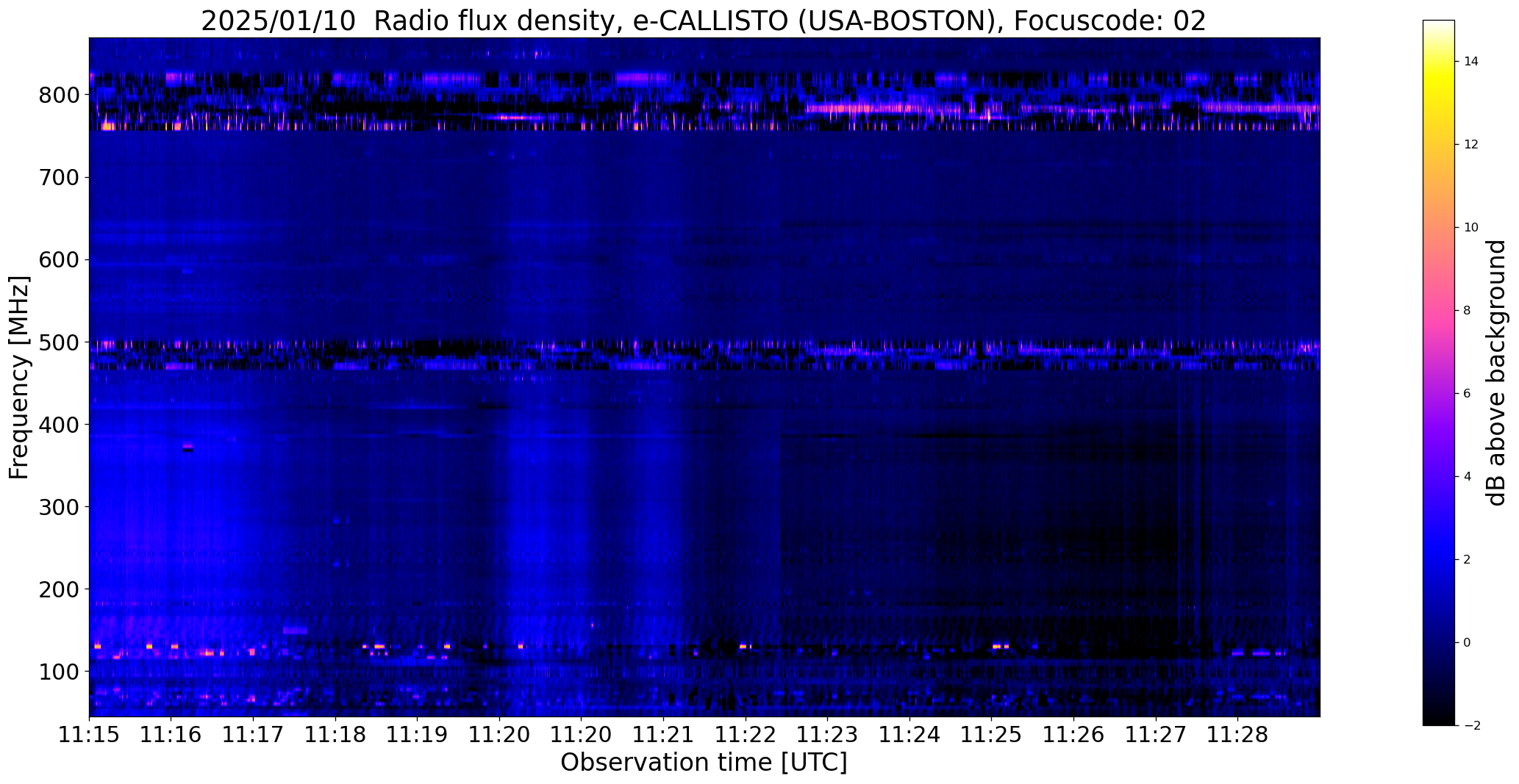Click the 'dB above background' colorbar label
1519x784 pixels.
pyautogui.click(x=1495, y=373)
